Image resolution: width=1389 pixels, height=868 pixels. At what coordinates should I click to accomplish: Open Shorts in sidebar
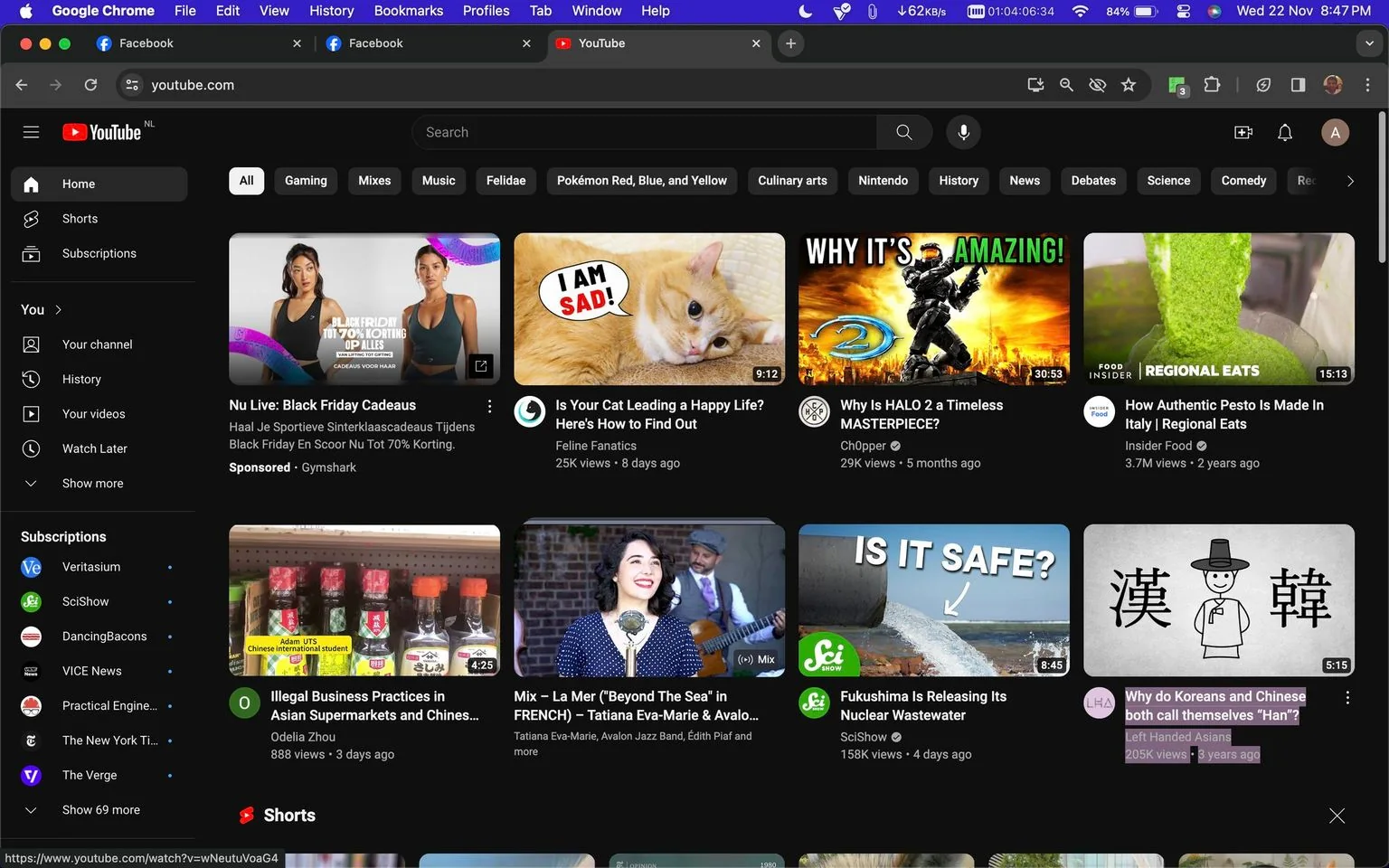(99, 219)
